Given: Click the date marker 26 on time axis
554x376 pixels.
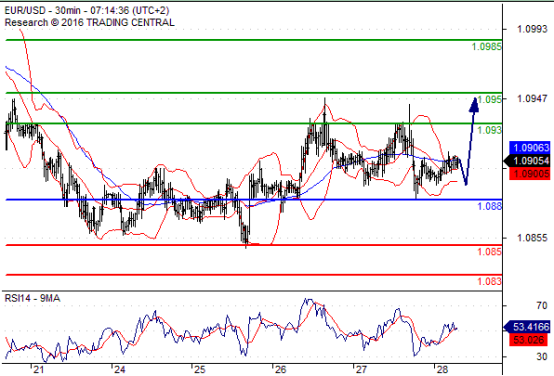Looking at the screenshot, I should click(x=281, y=369).
